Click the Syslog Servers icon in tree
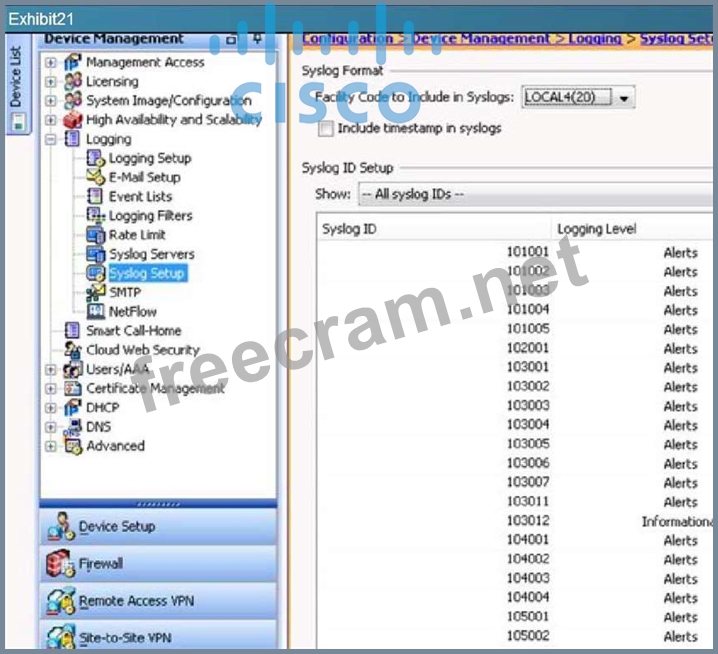Screen dimensions: 718x654 (x=96, y=254)
